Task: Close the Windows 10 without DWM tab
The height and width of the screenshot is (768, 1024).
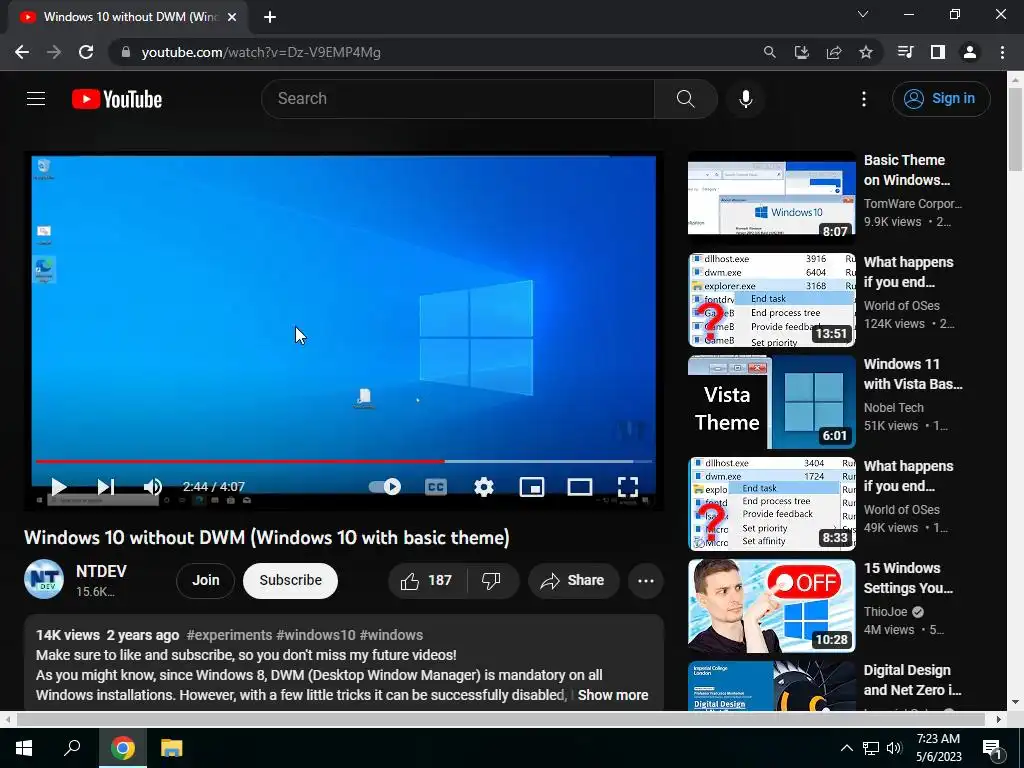Action: (231, 17)
